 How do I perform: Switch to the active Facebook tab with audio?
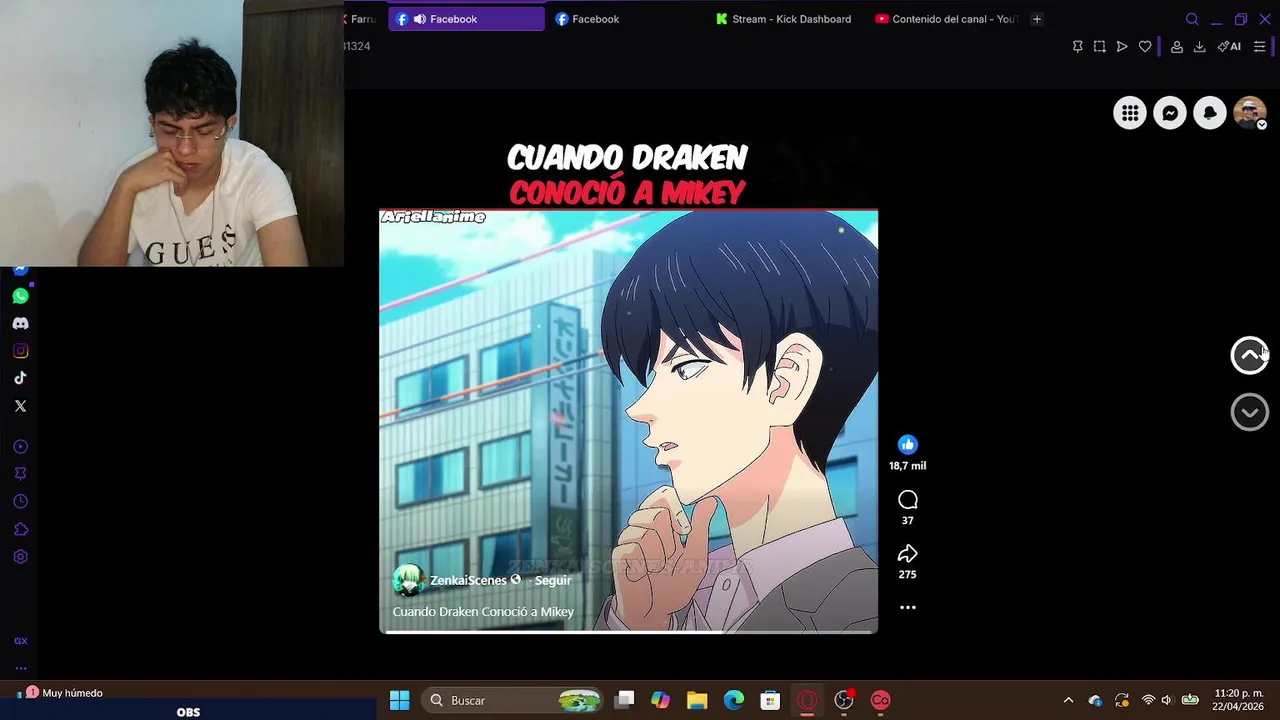(466, 19)
